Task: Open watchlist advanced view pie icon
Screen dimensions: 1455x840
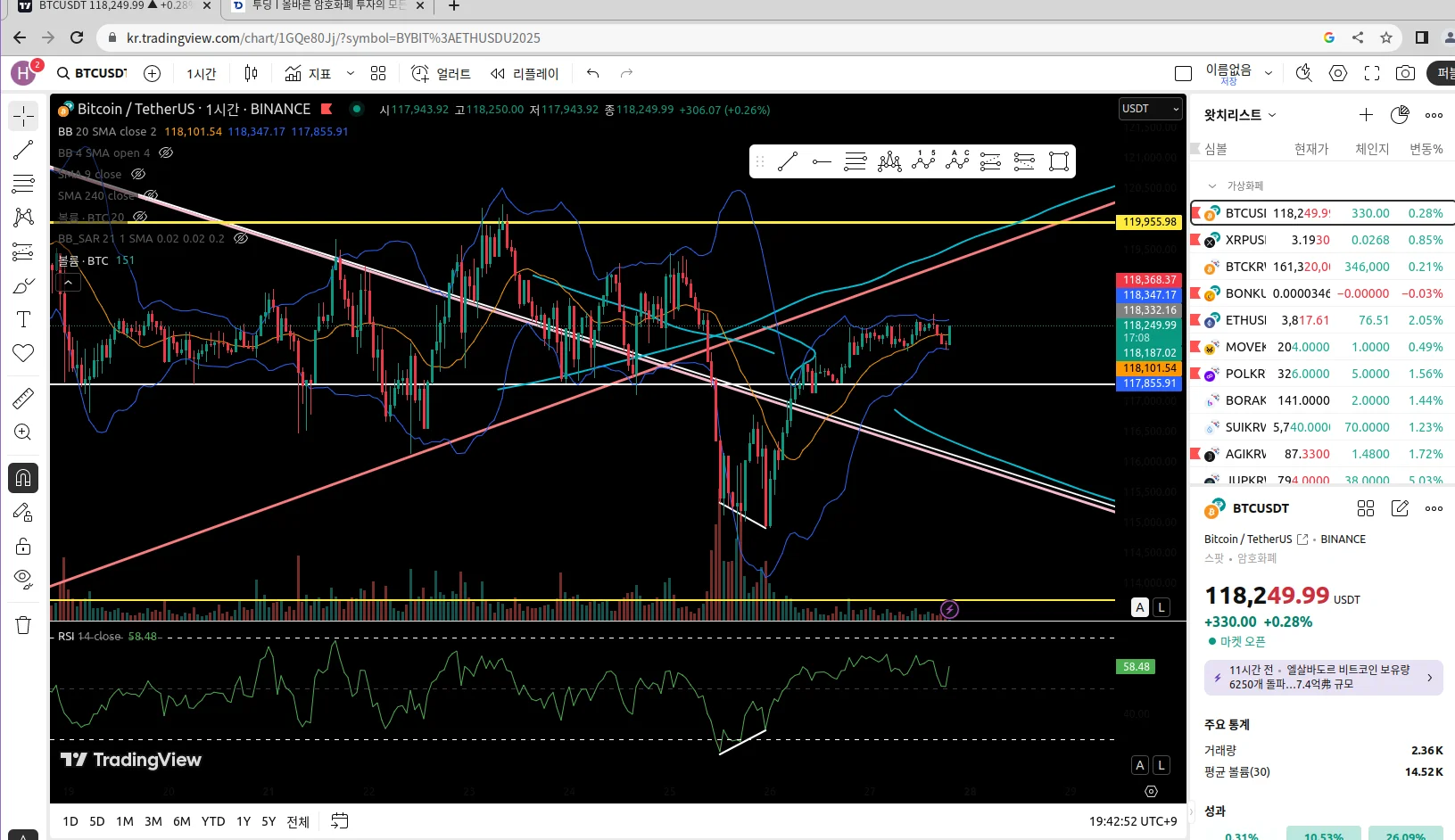Action: coord(1400,114)
